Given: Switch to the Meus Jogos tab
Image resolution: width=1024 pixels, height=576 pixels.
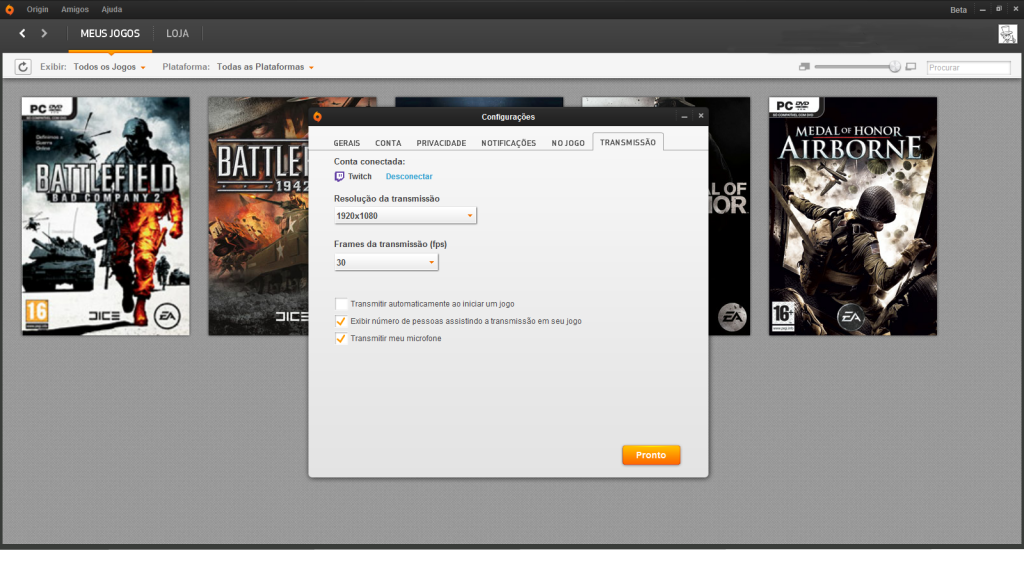Looking at the screenshot, I should [110, 33].
